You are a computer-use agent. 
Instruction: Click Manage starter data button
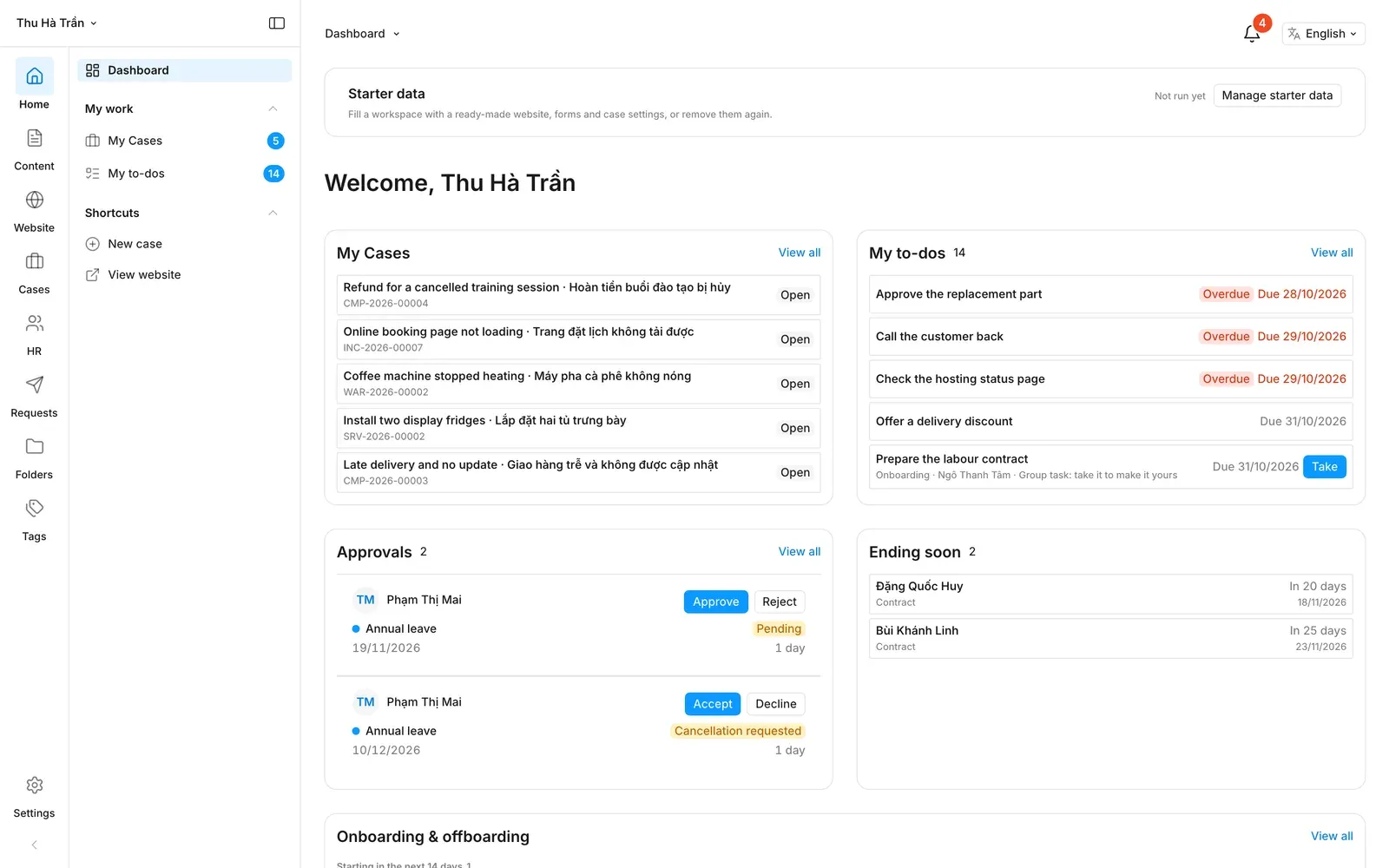1277,95
